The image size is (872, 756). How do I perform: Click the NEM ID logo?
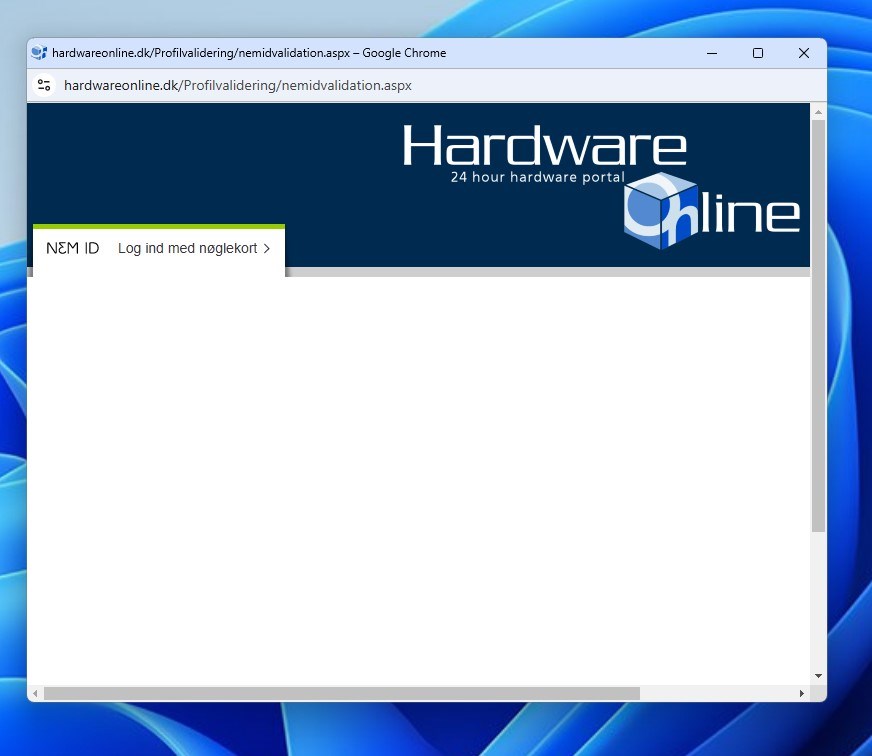72,248
